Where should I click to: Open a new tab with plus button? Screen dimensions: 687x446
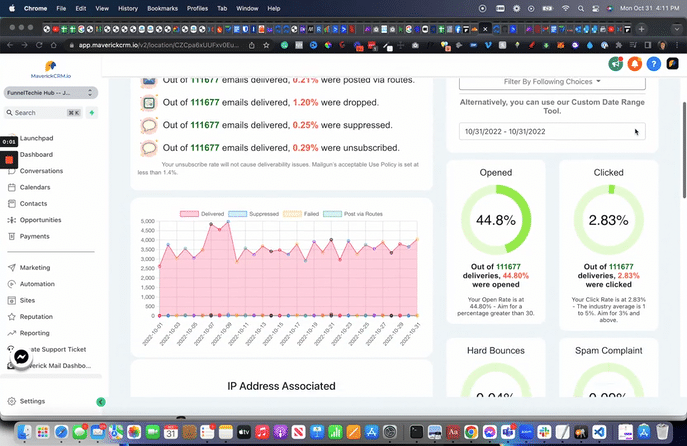click(x=641, y=29)
